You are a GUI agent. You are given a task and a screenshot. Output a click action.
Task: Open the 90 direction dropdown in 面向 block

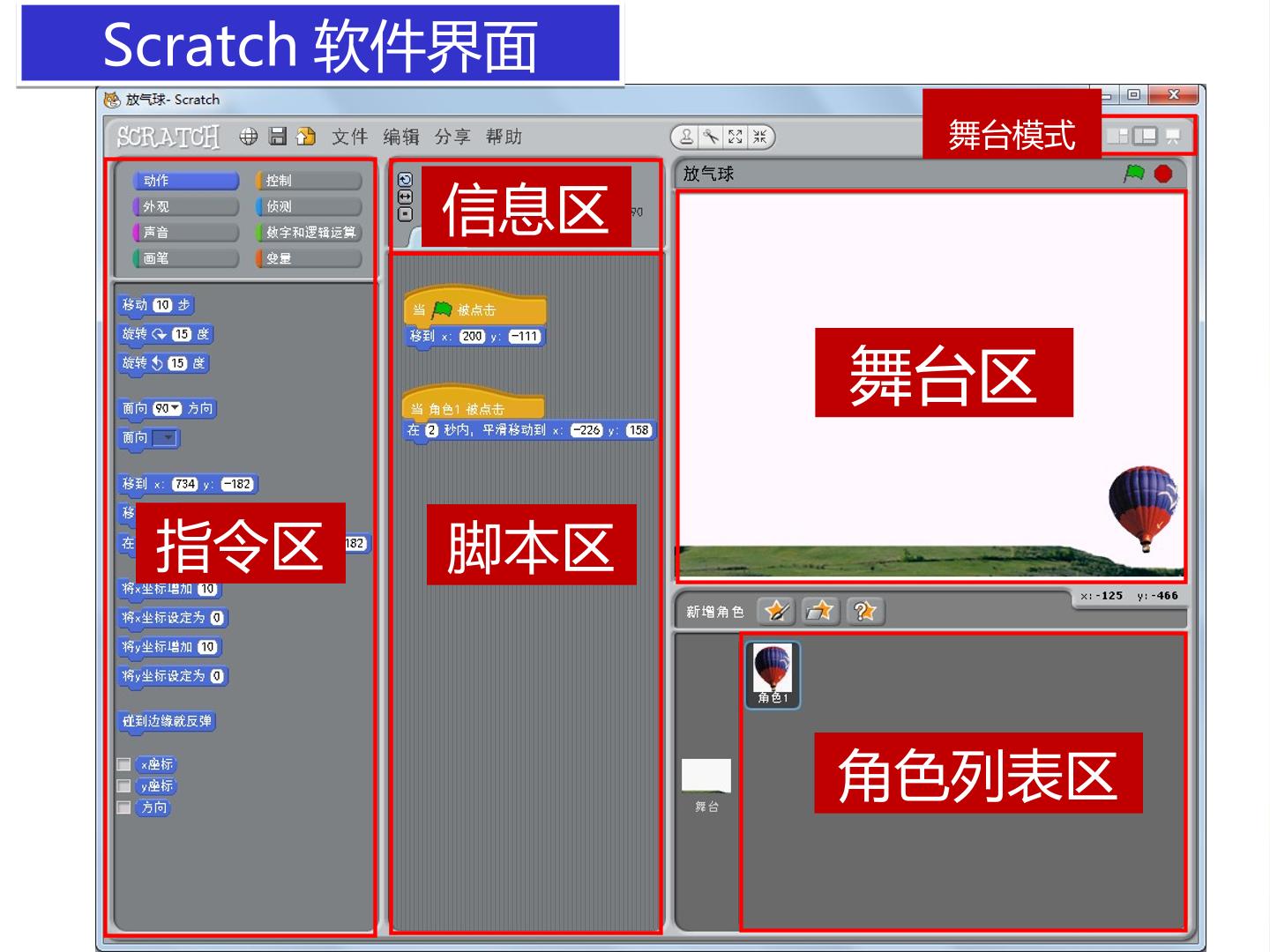tap(168, 408)
